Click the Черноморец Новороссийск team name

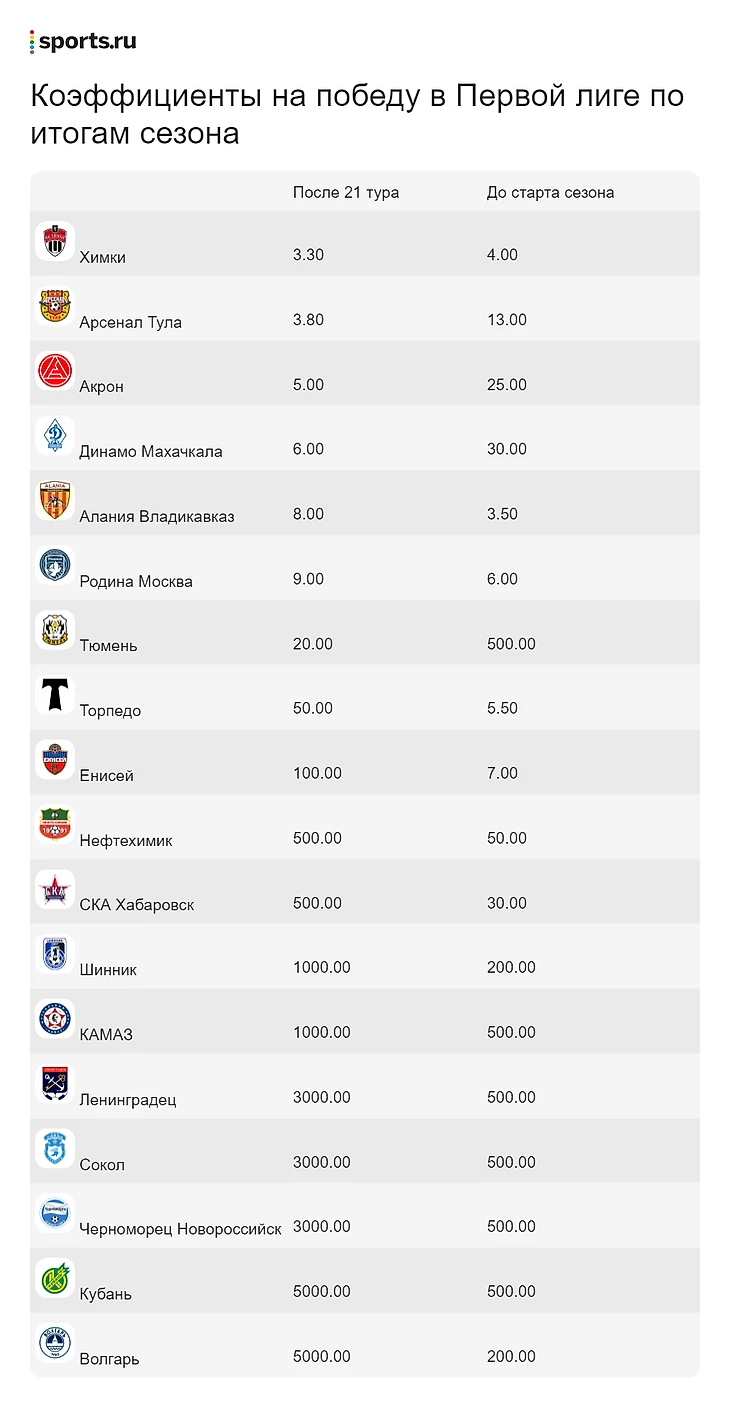pos(180,1229)
